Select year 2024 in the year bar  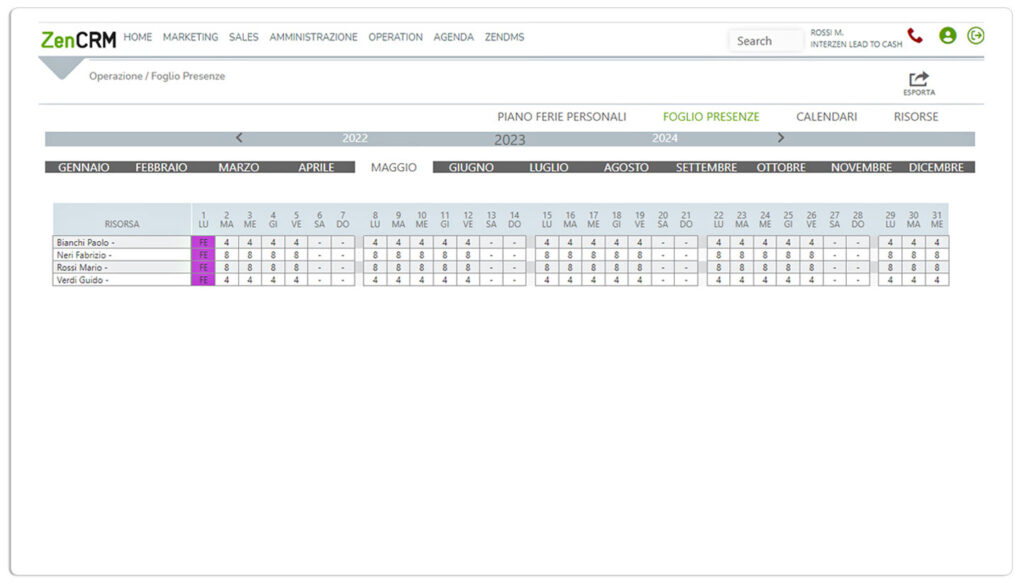(665, 138)
